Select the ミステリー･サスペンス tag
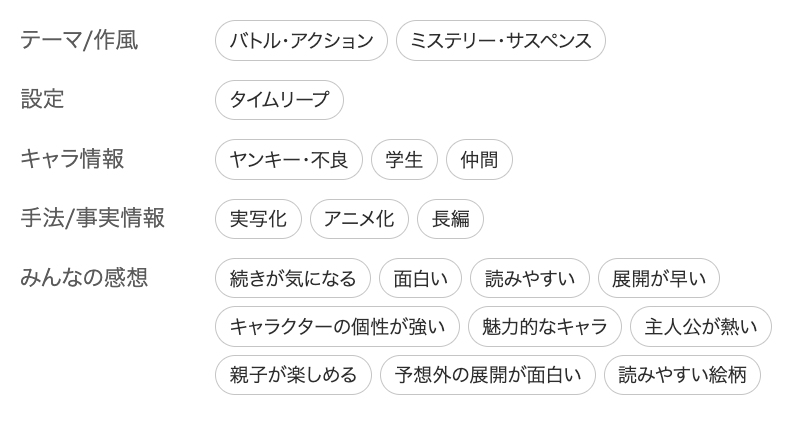The image size is (804, 426). pyautogui.click(x=500, y=40)
